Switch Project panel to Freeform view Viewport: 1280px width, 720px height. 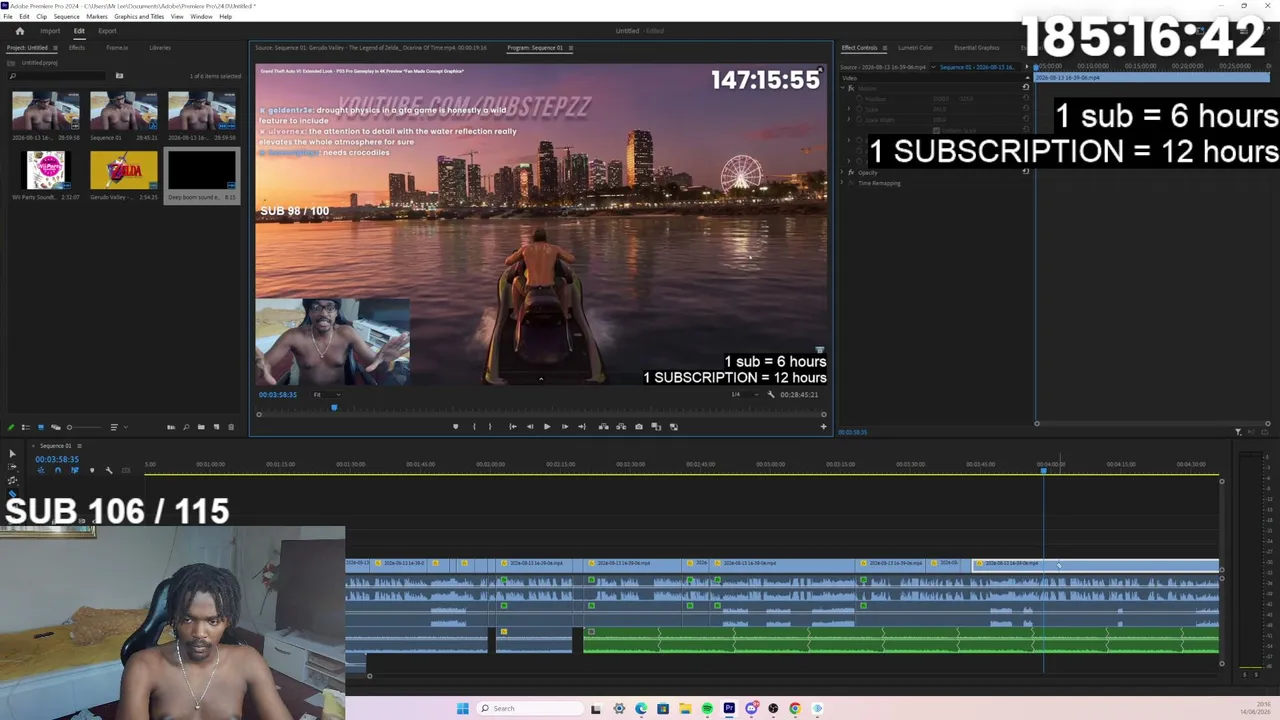[55, 427]
